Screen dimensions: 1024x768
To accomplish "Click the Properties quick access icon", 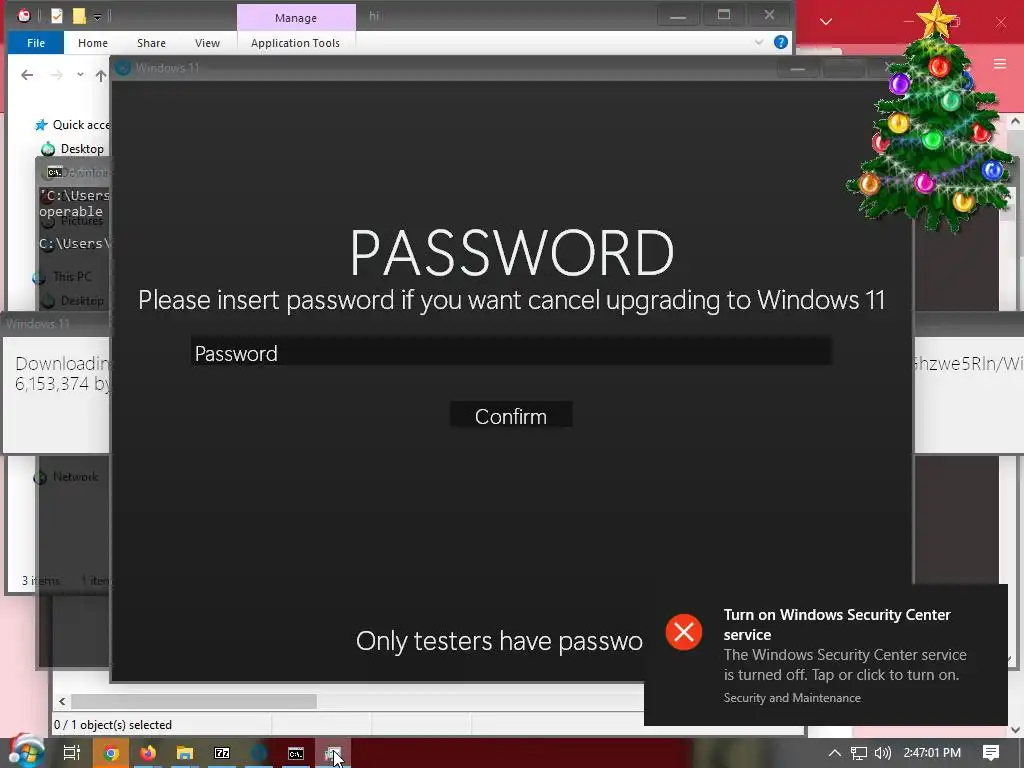I will 57,16.
